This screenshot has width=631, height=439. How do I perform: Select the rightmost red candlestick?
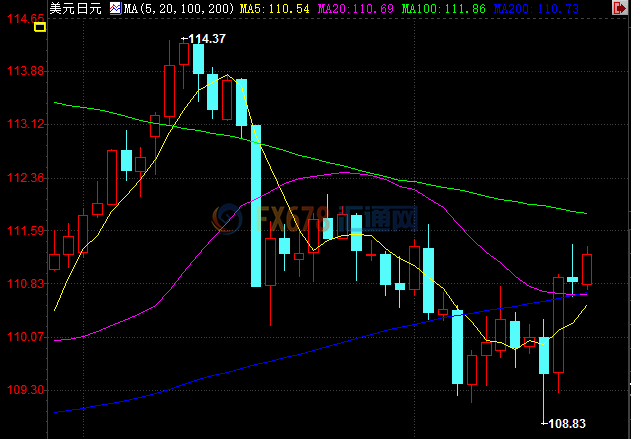[587, 269]
